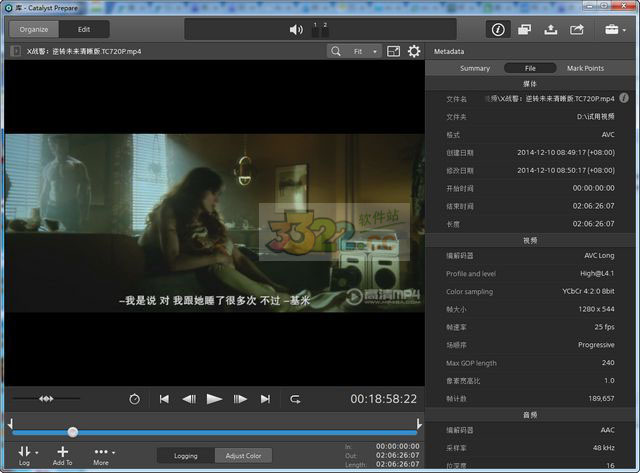Open the More options menu
640x473 pixels.
[x=104, y=455]
